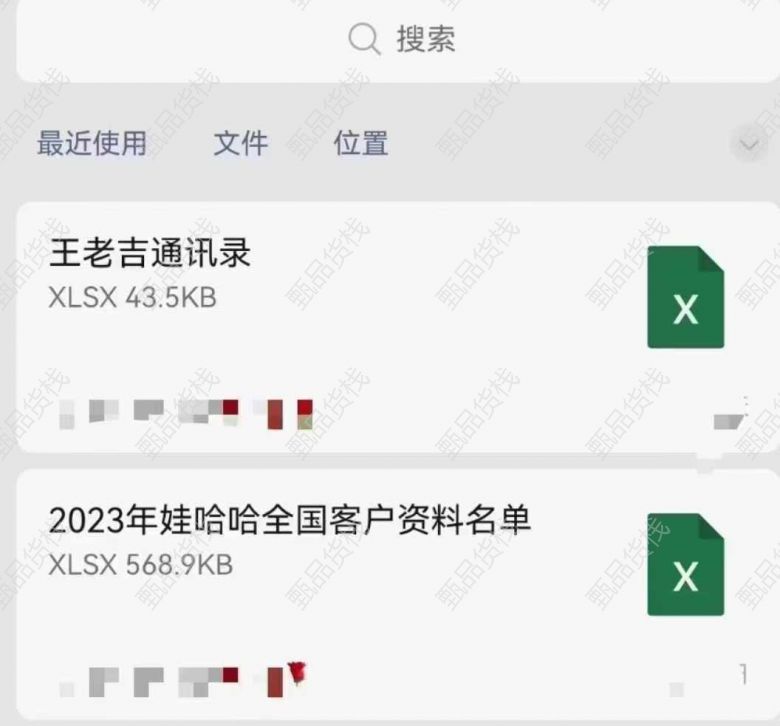Select the XLSX 43.5KB file size label

click(x=132, y=298)
